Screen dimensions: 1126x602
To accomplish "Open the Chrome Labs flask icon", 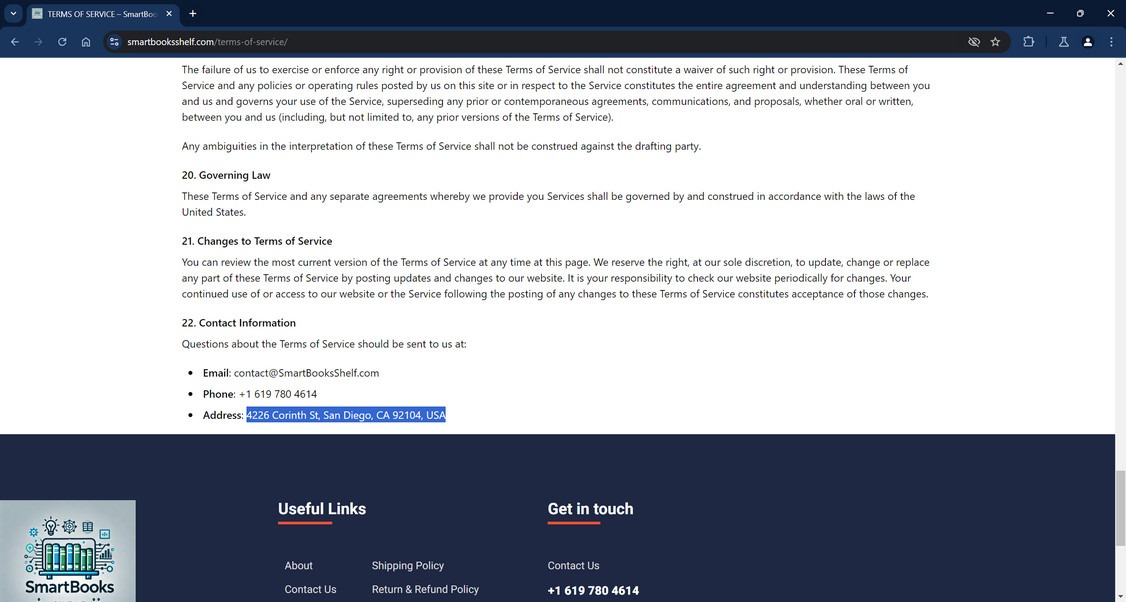I will [1064, 42].
